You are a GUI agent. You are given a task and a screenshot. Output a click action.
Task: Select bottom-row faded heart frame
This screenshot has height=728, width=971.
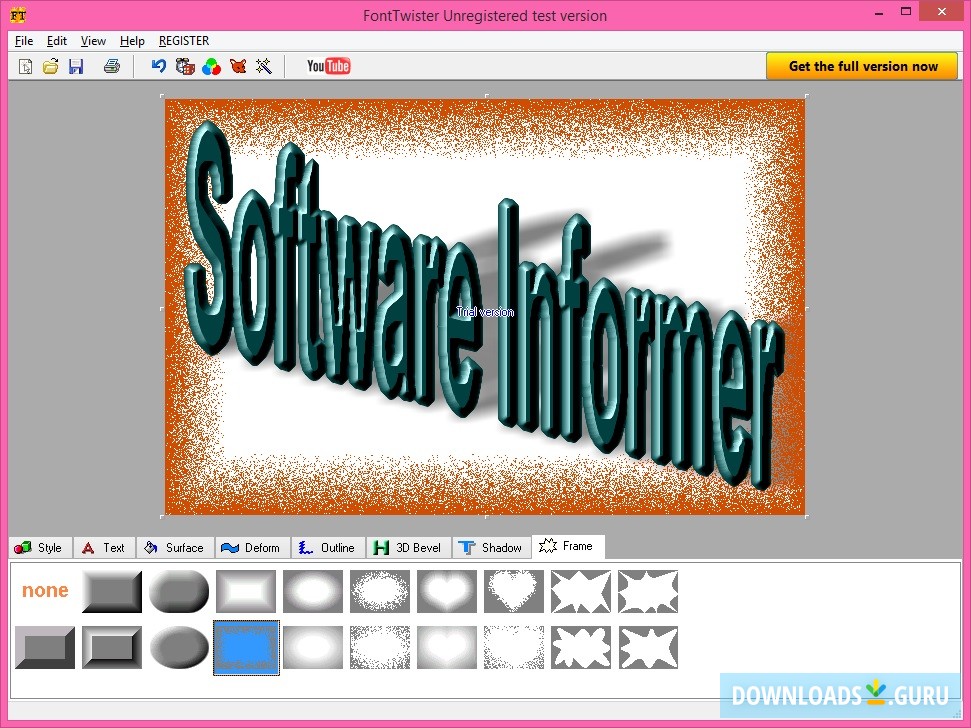(446, 648)
